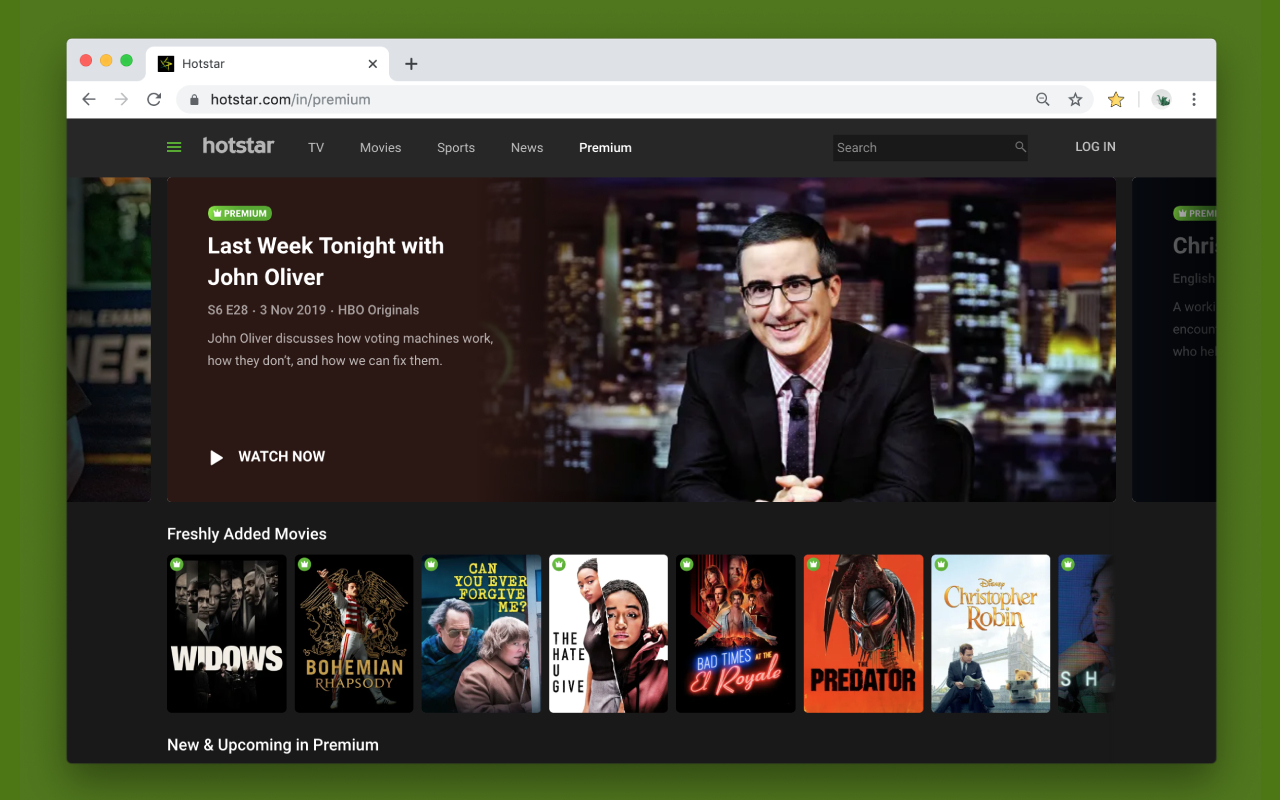Click the play icon beside WATCH NOW
Screen dimensions: 1280x800
[216, 457]
